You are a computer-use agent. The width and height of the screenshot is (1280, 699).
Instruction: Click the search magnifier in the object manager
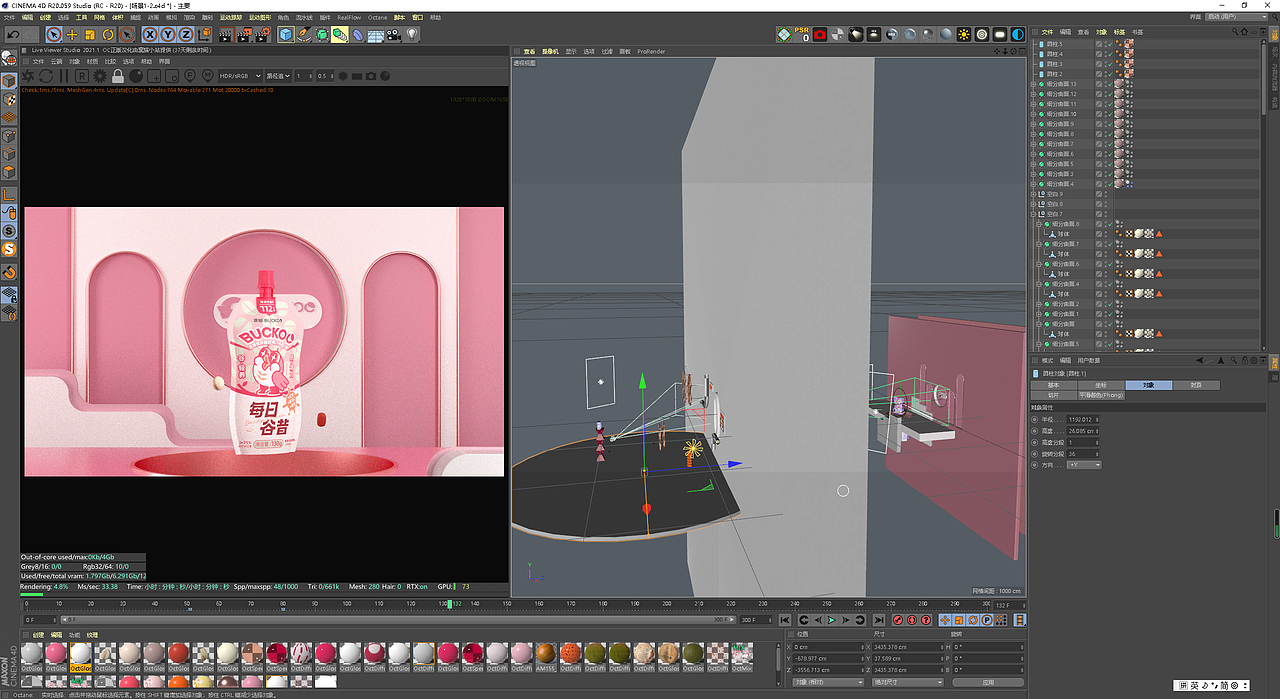1235,32
